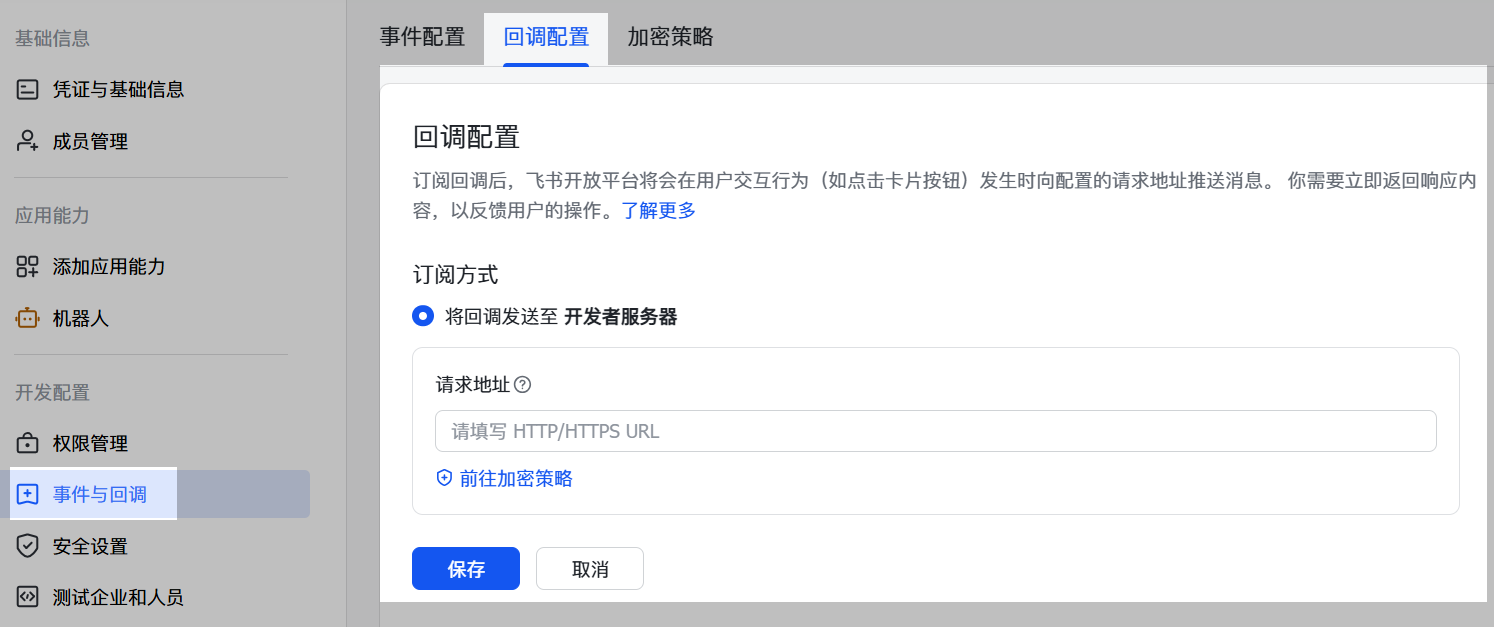The image size is (1494, 627).
Task: Click the credentials and basic info icon
Action: (28, 90)
